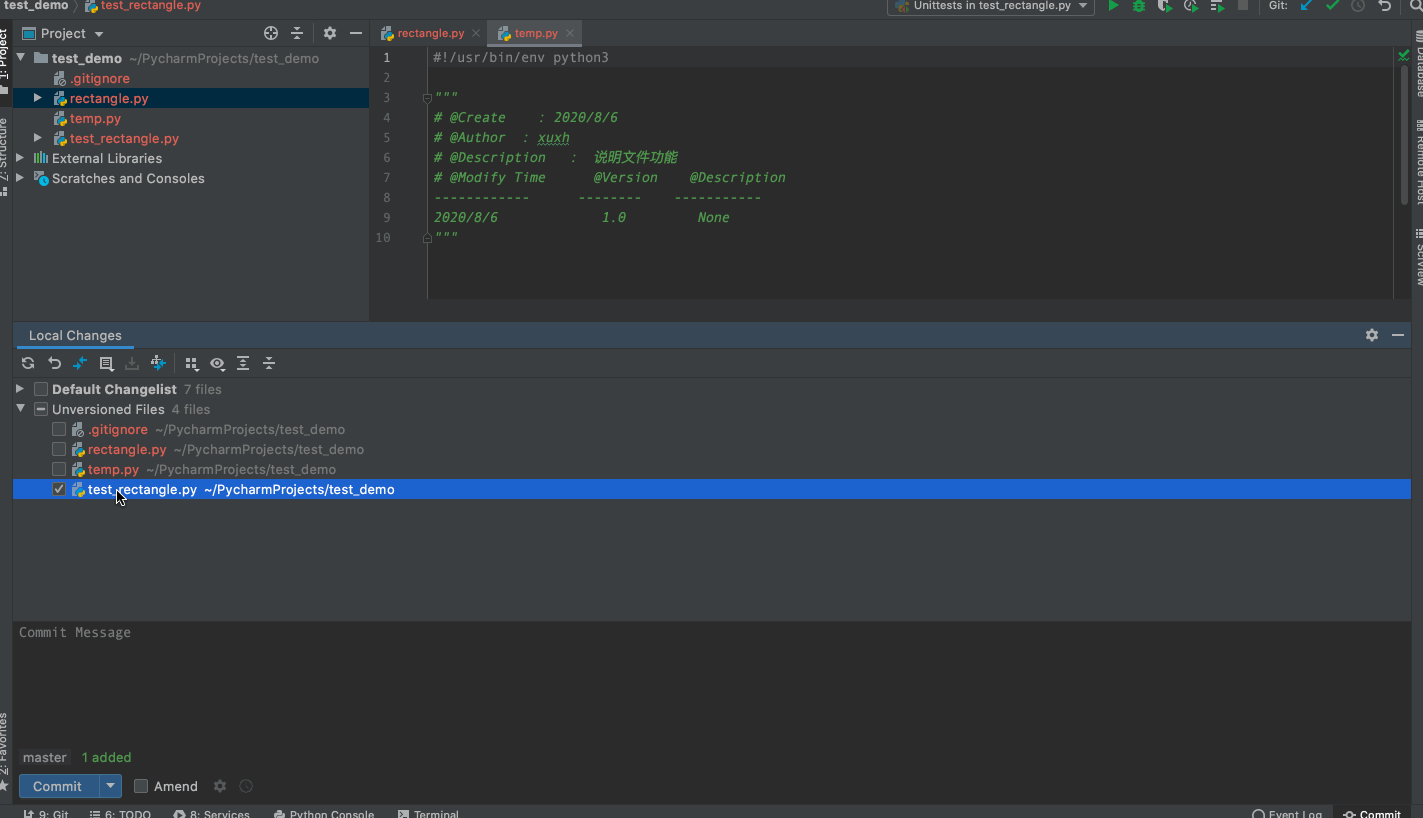This screenshot has width=1423, height=818.
Task: Close the temp.py editor tab
Action: click(570, 33)
